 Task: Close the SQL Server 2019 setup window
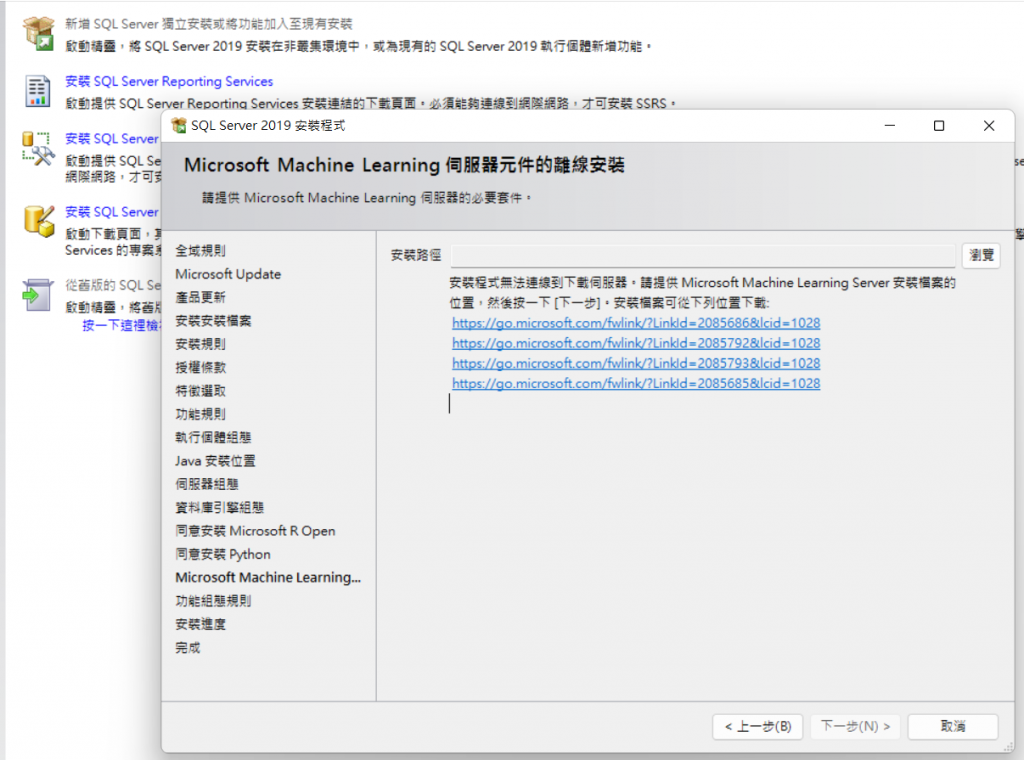pos(989,125)
